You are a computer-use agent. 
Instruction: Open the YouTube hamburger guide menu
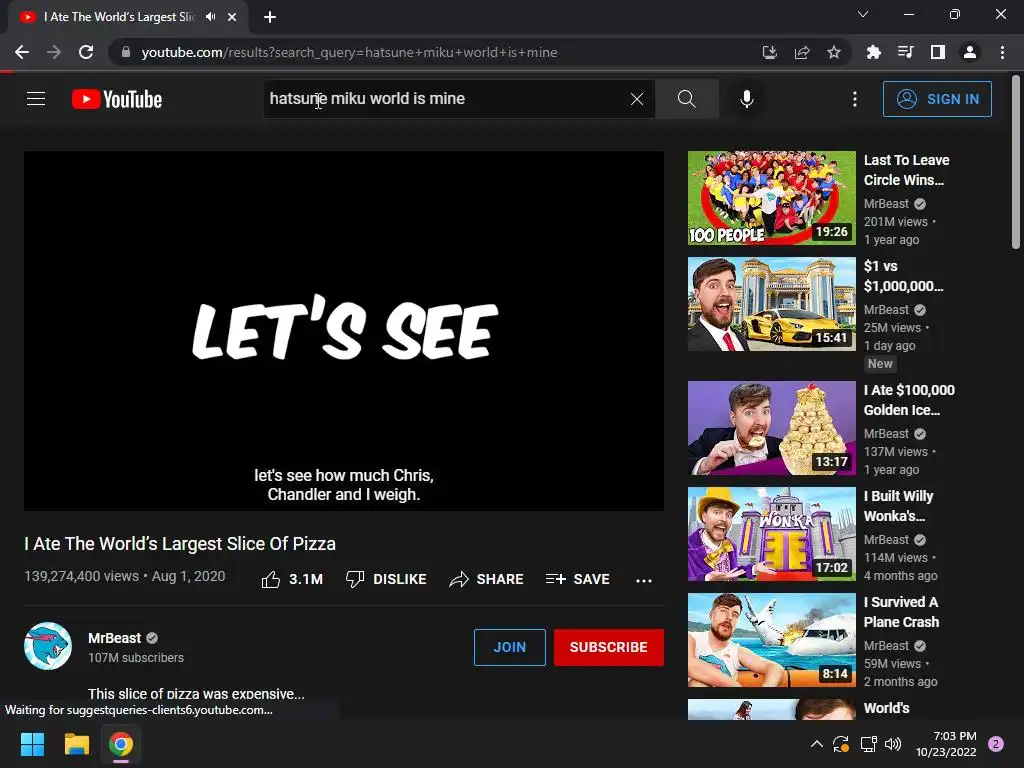point(36,99)
